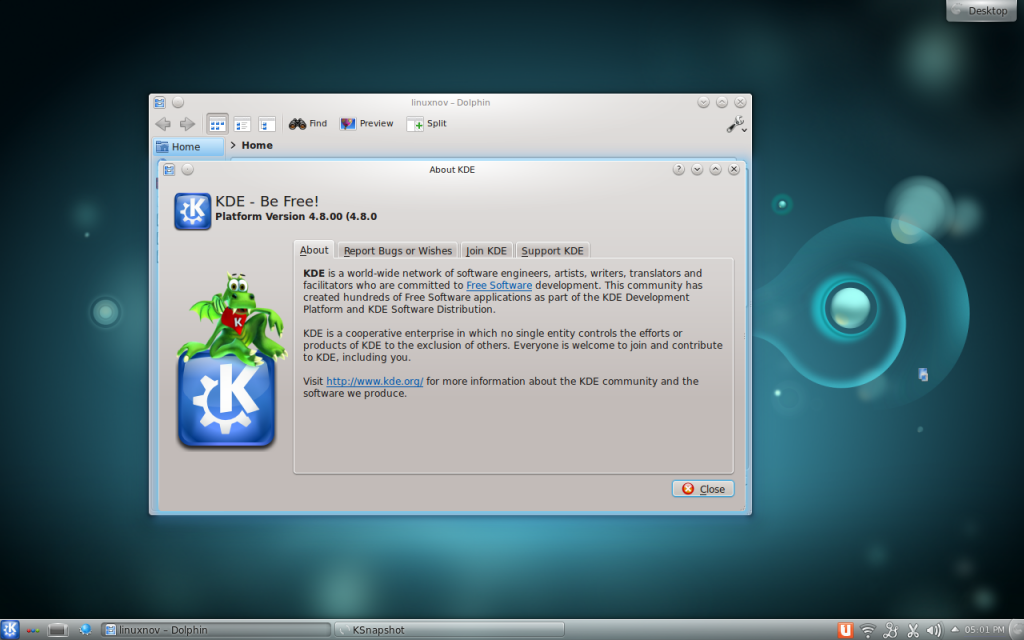Switch Dolphin to Icons view mode
1024x640 pixels.
(x=217, y=123)
